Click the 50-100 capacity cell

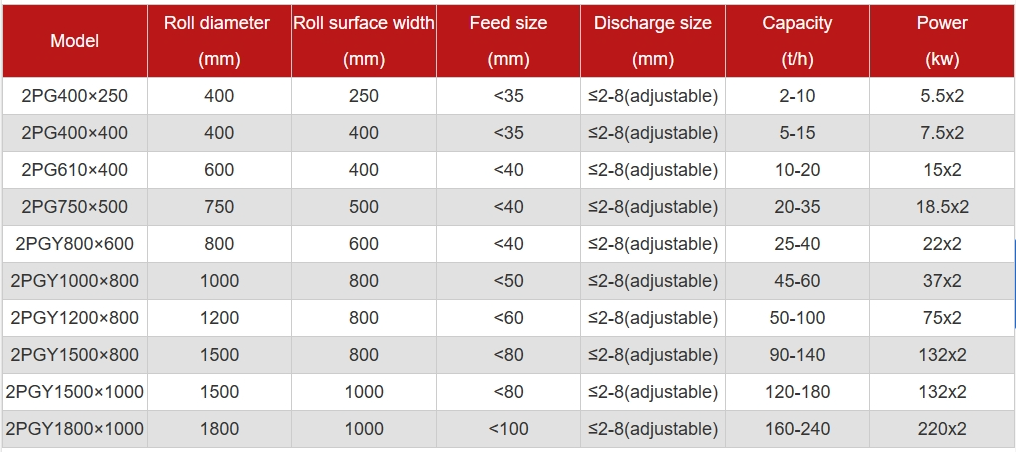(797, 318)
